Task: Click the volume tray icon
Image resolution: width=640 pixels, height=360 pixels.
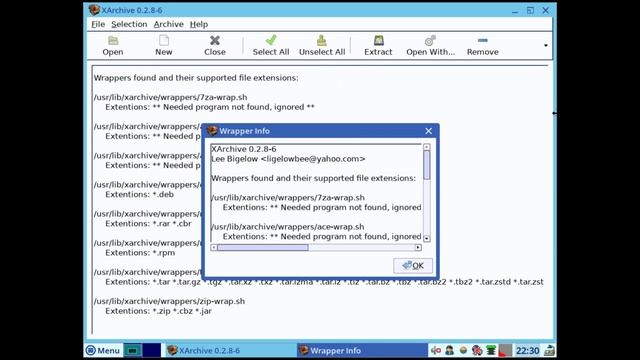Action: [x=436, y=350]
